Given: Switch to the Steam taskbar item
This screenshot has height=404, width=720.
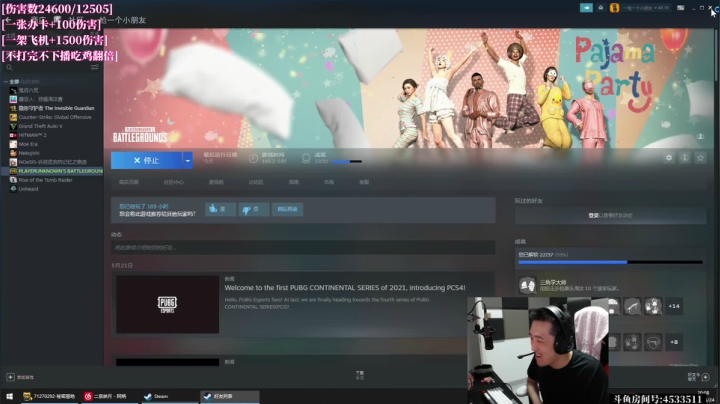Looking at the screenshot, I should tap(169, 396).
